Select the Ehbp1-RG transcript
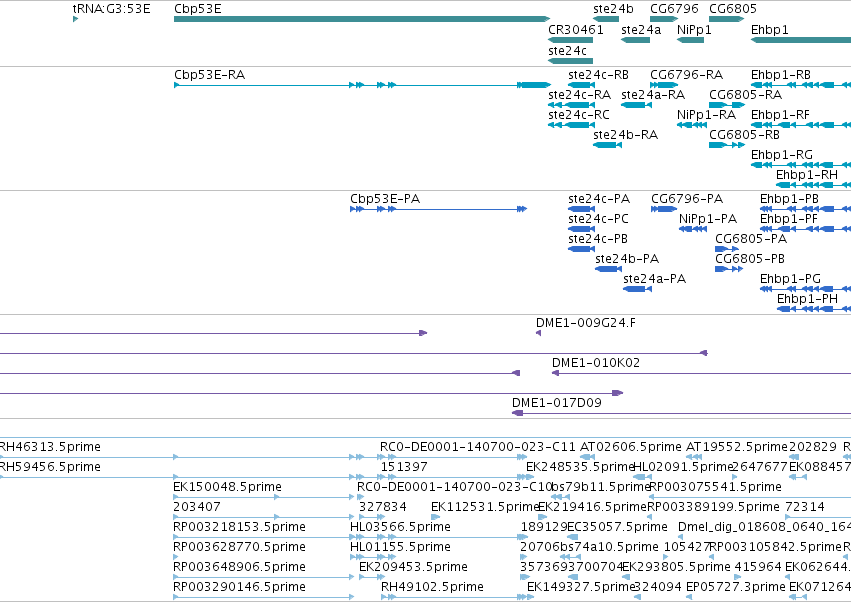The image size is (851, 602). 801,165
